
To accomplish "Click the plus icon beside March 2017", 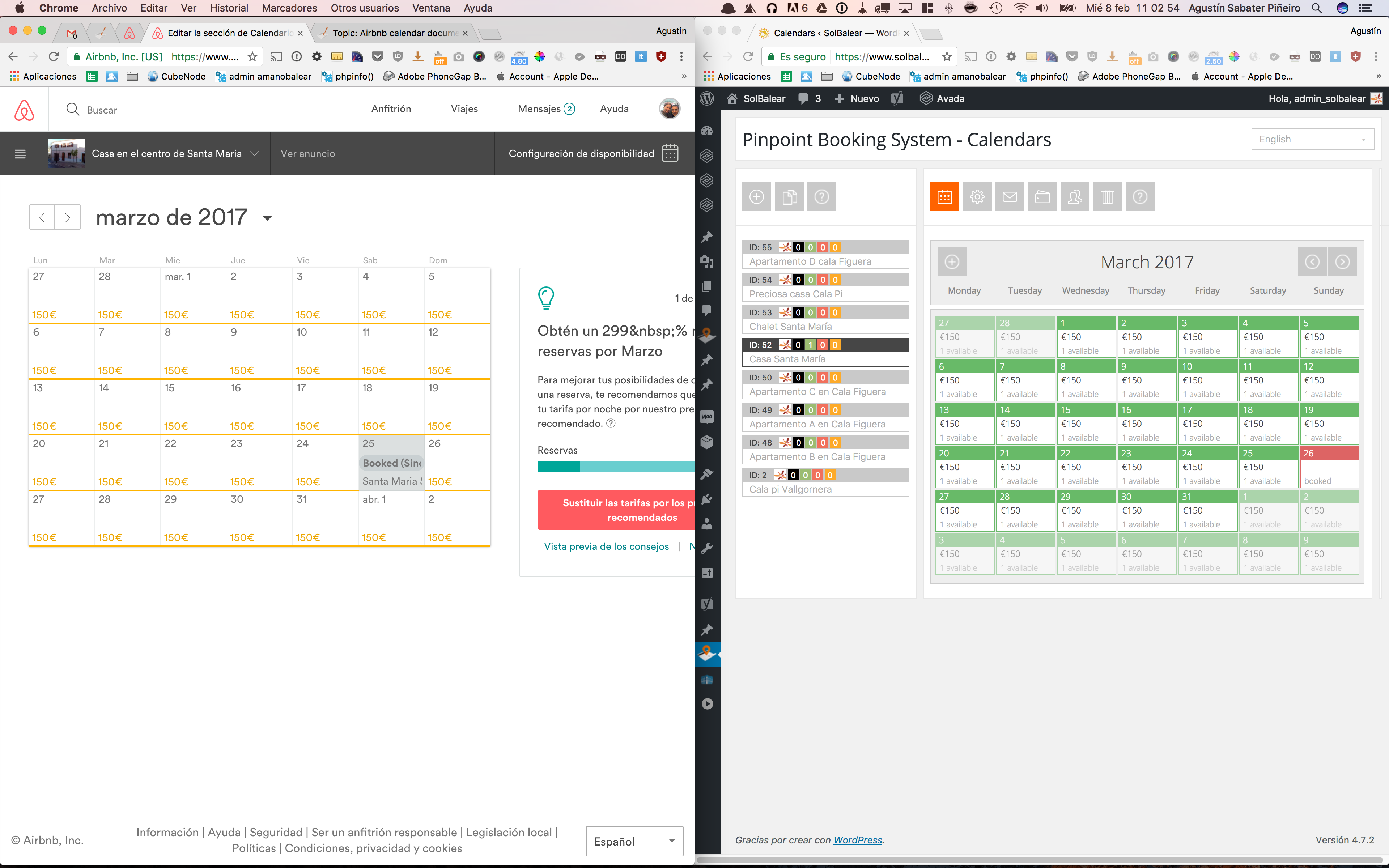I will [952, 262].
